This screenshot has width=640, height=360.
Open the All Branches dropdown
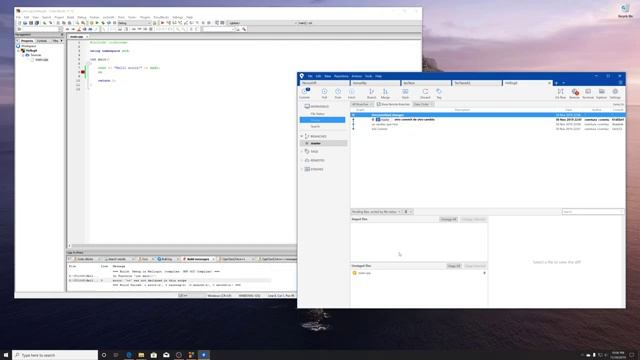[x=362, y=104]
